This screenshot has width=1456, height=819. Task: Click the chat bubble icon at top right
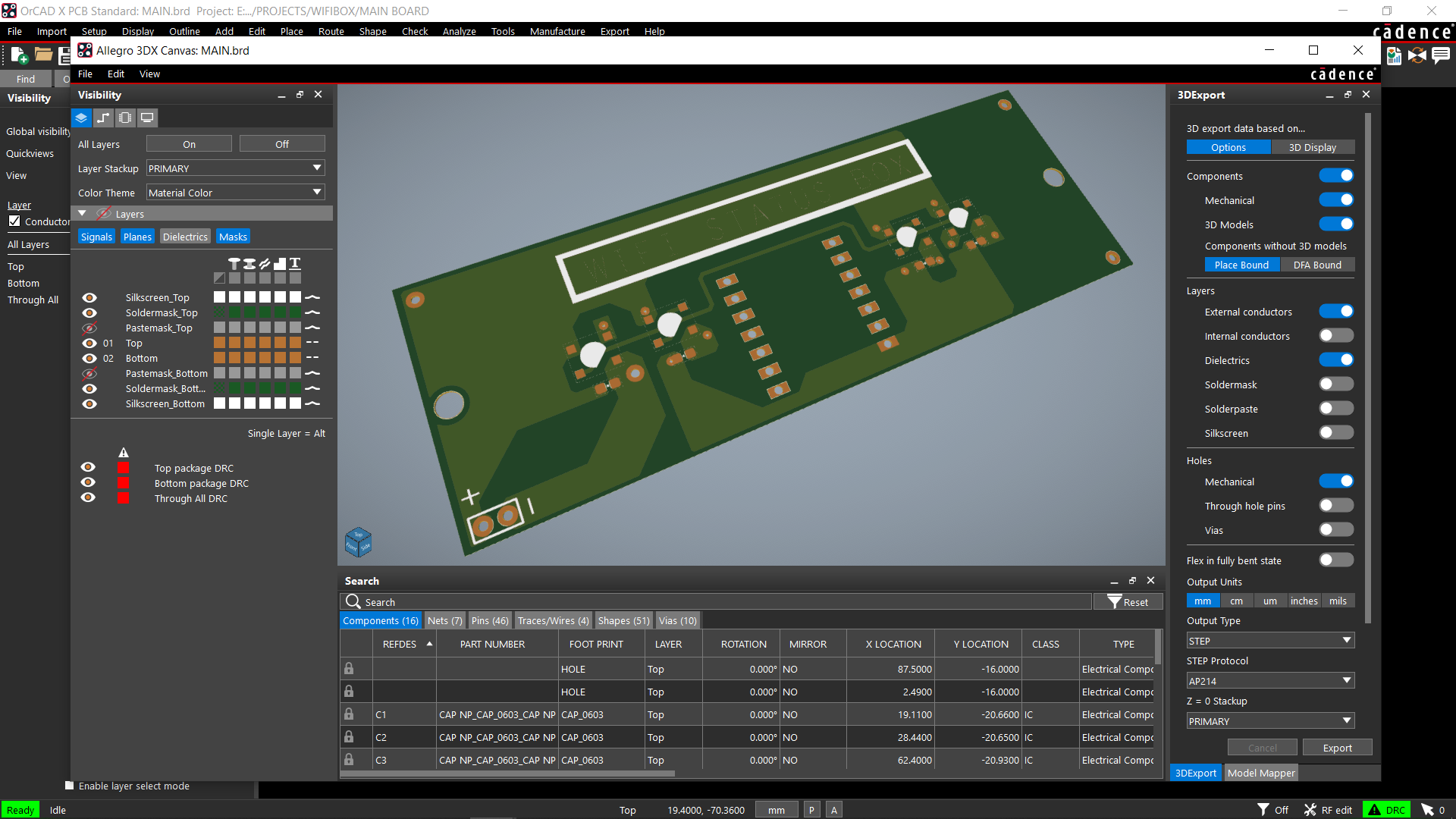click(1441, 55)
